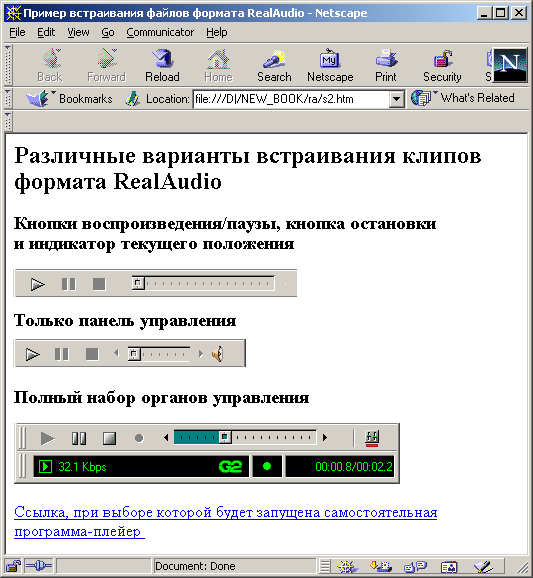This screenshot has height=578, width=533.
Task: Click rewind arrow in full-controls player
Action: pyautogui.click(x=166, y=438)
